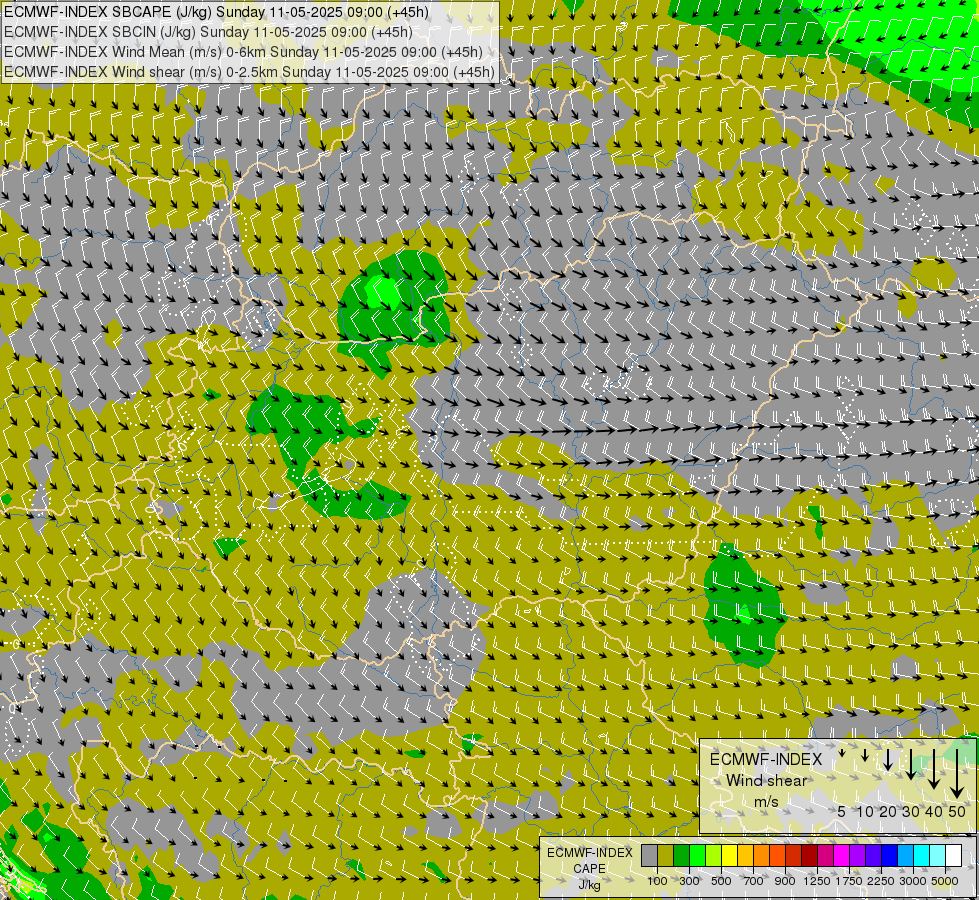Click the 30 m/s wind shear legend arrow
The image size is (979, 900).
(x=911, y=764)
